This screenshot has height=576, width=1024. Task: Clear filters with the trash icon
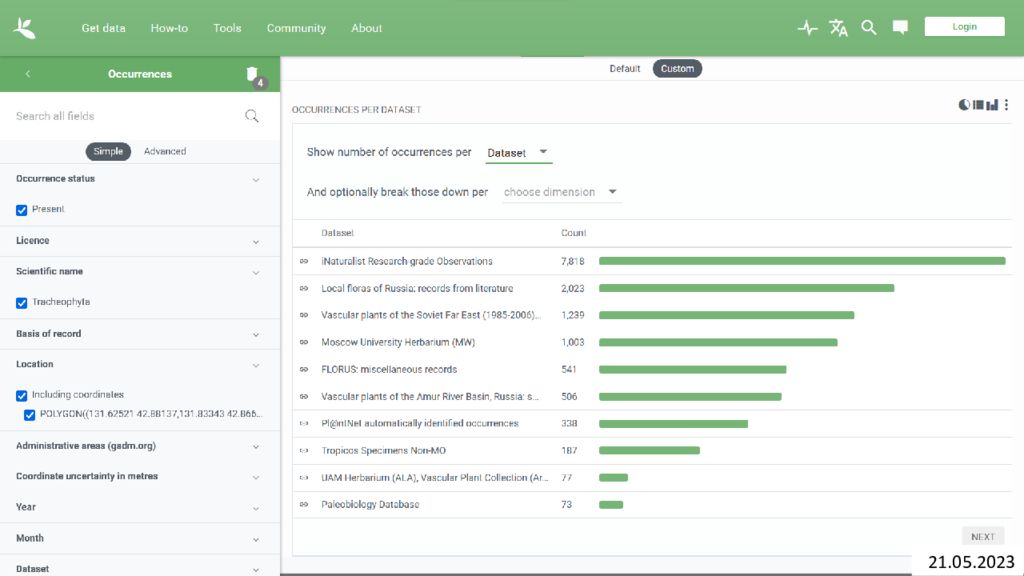[x=252, y=74]
